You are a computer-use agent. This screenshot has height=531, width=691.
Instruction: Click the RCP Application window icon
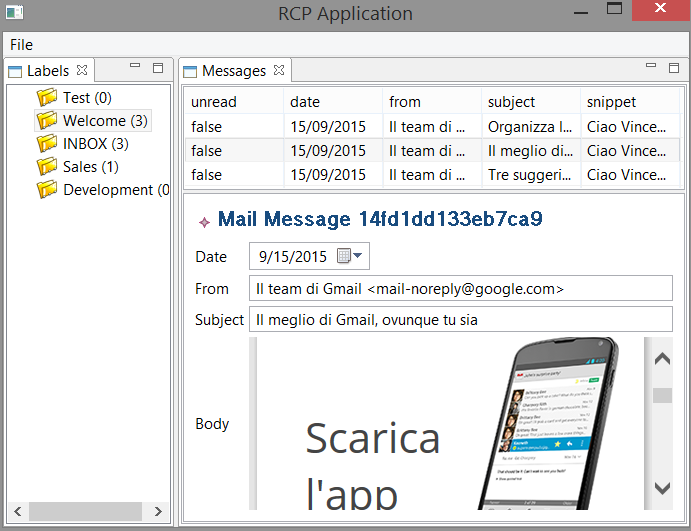(14, 12)
